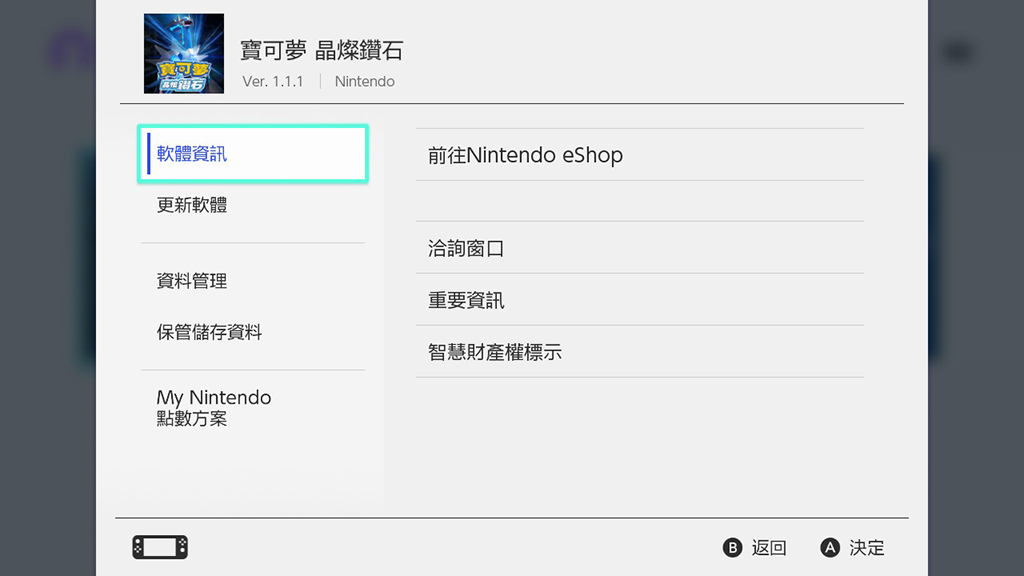Click the Nintendo publisher name in the header
The width and height of the screenshot is (1024, 576).
click(x=365, y=82)
